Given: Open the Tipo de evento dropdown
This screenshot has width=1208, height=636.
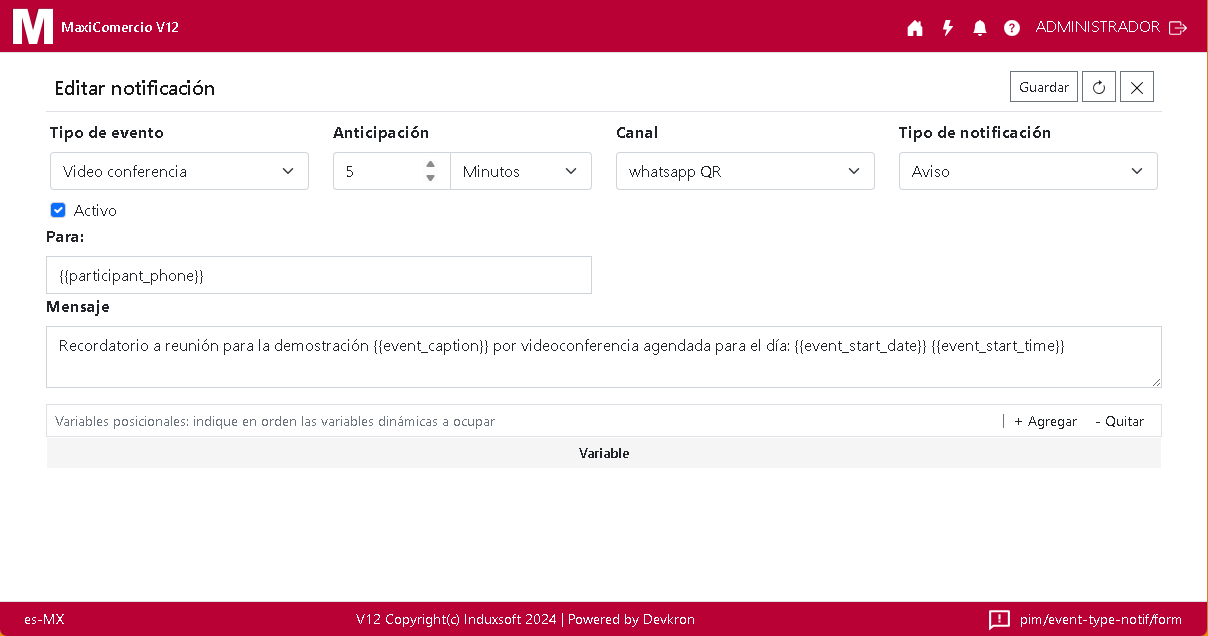Looking at the screenshot, I should point(179,171).
